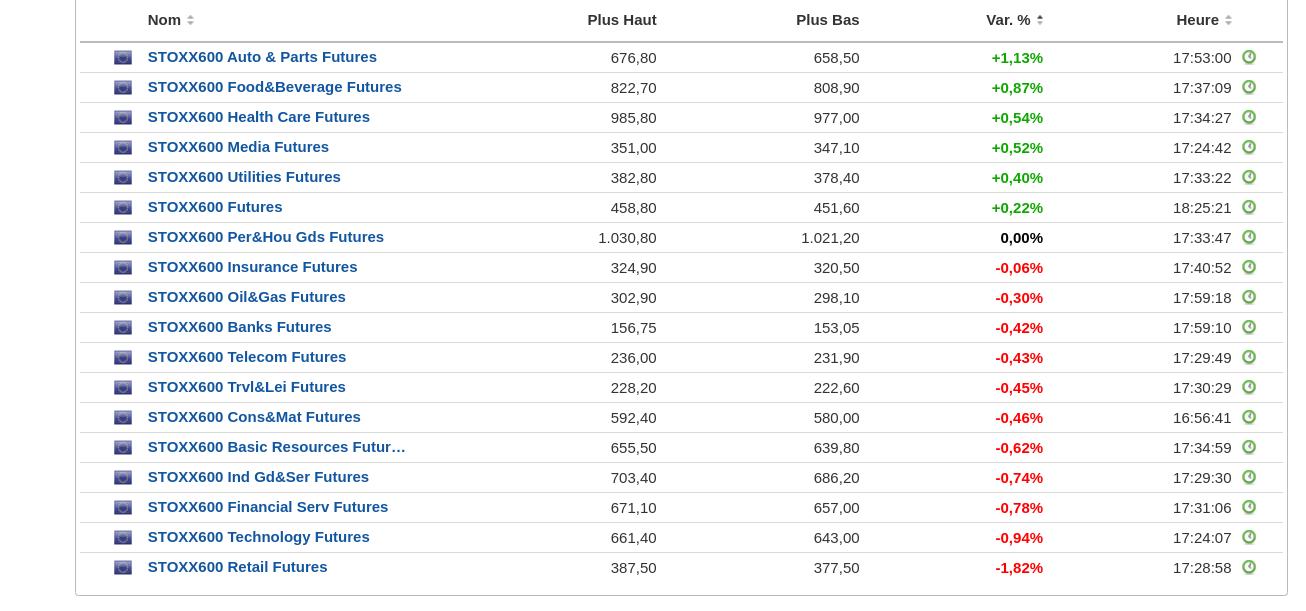
Task: Click the flag icon beside Auto & Parts Futures
Action: click(123, 58)
